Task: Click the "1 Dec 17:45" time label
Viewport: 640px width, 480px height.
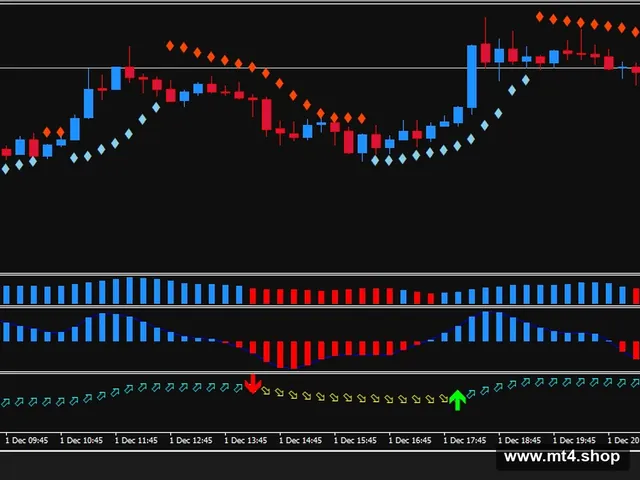Action: pyautogui.click(x=464, y=440)
